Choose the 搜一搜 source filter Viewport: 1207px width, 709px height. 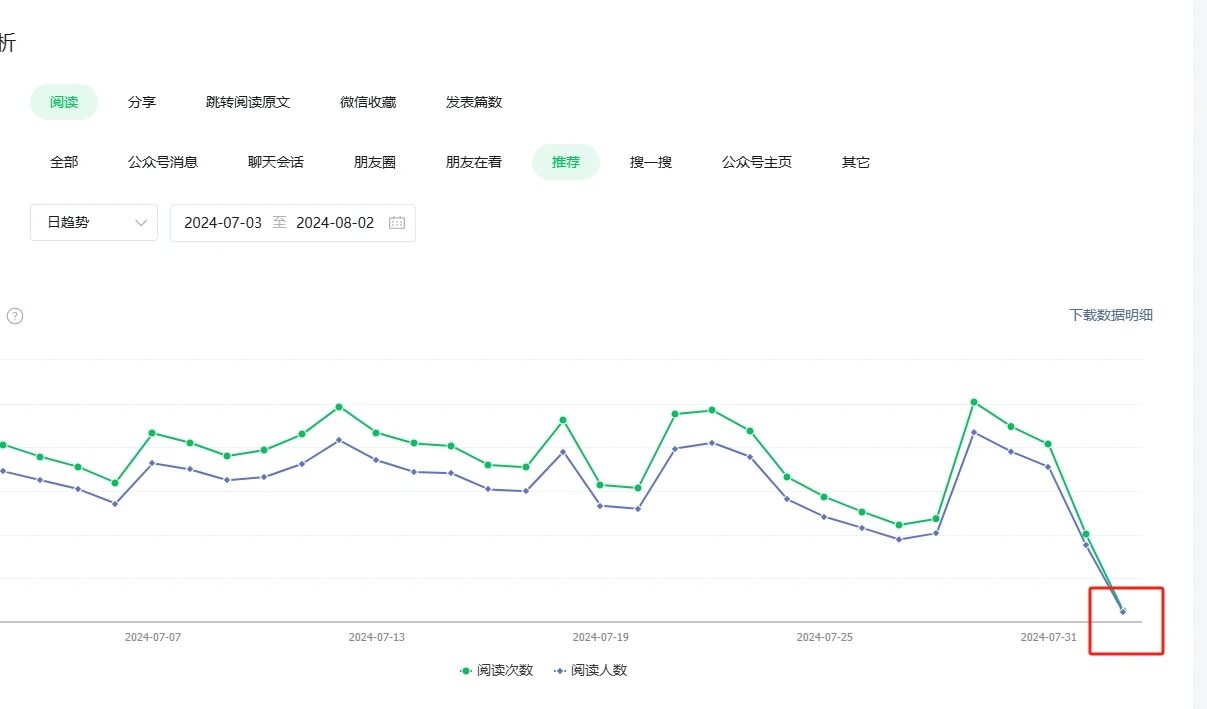[651, 162]
